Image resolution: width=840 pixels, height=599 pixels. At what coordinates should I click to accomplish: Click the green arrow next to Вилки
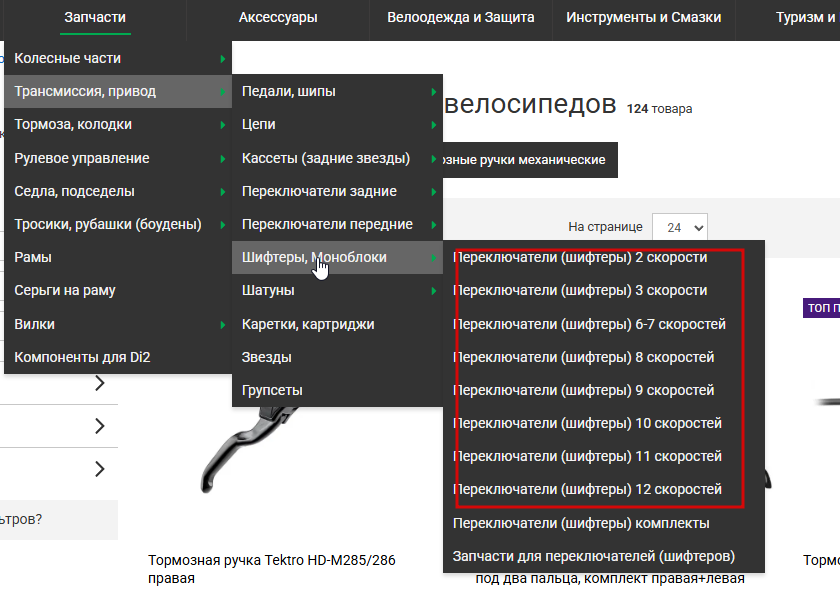coord(223,325)
